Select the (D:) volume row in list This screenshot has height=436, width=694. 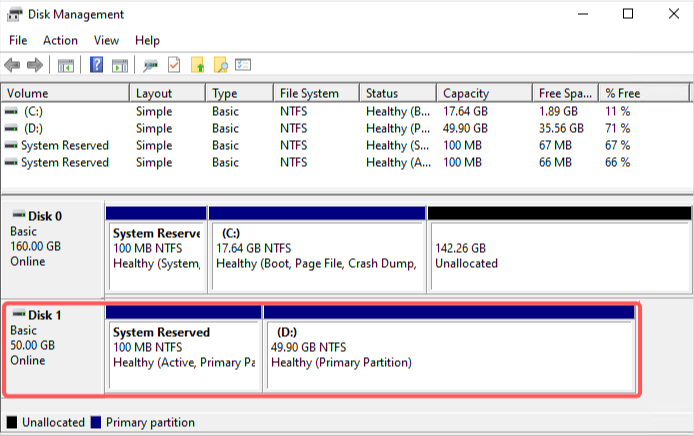[346, 128]
